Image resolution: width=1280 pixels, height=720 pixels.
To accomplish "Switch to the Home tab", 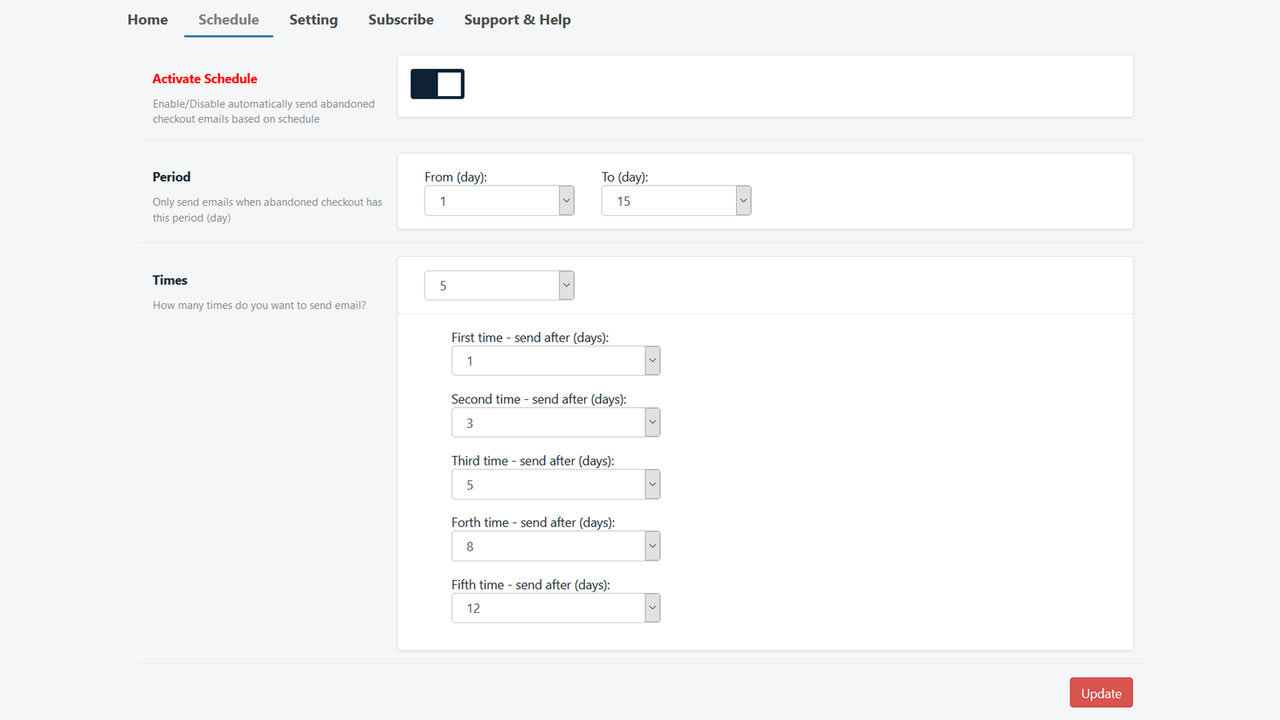I will 147,19.
